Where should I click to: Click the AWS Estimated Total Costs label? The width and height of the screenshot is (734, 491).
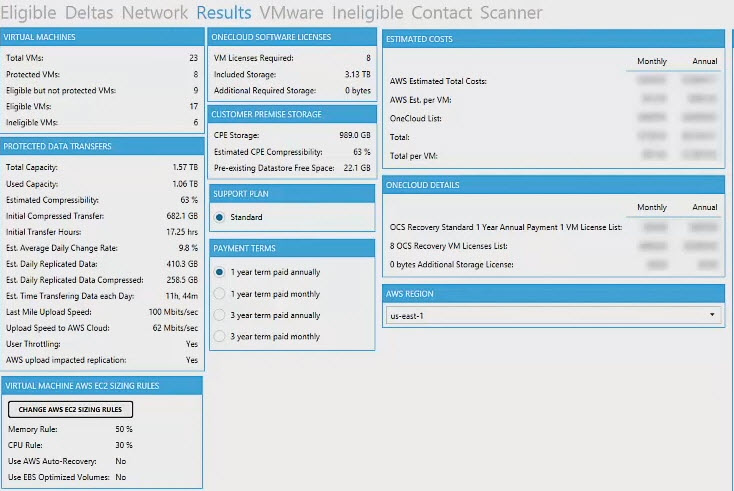click(x=438, y=81)
